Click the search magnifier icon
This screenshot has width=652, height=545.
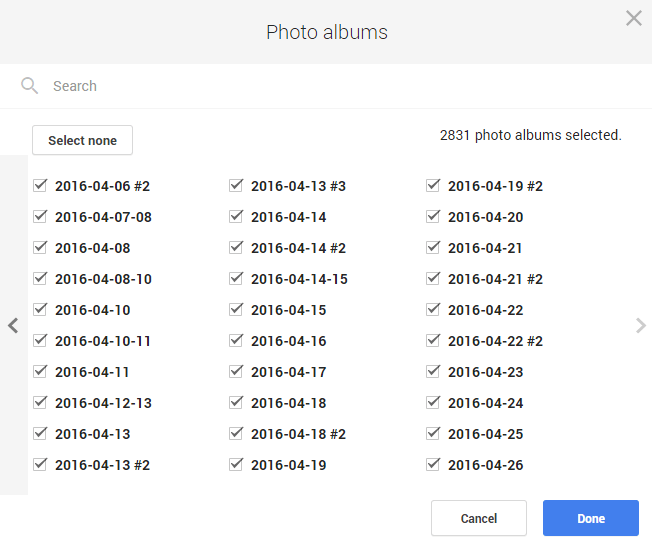(x=30, y=86)
